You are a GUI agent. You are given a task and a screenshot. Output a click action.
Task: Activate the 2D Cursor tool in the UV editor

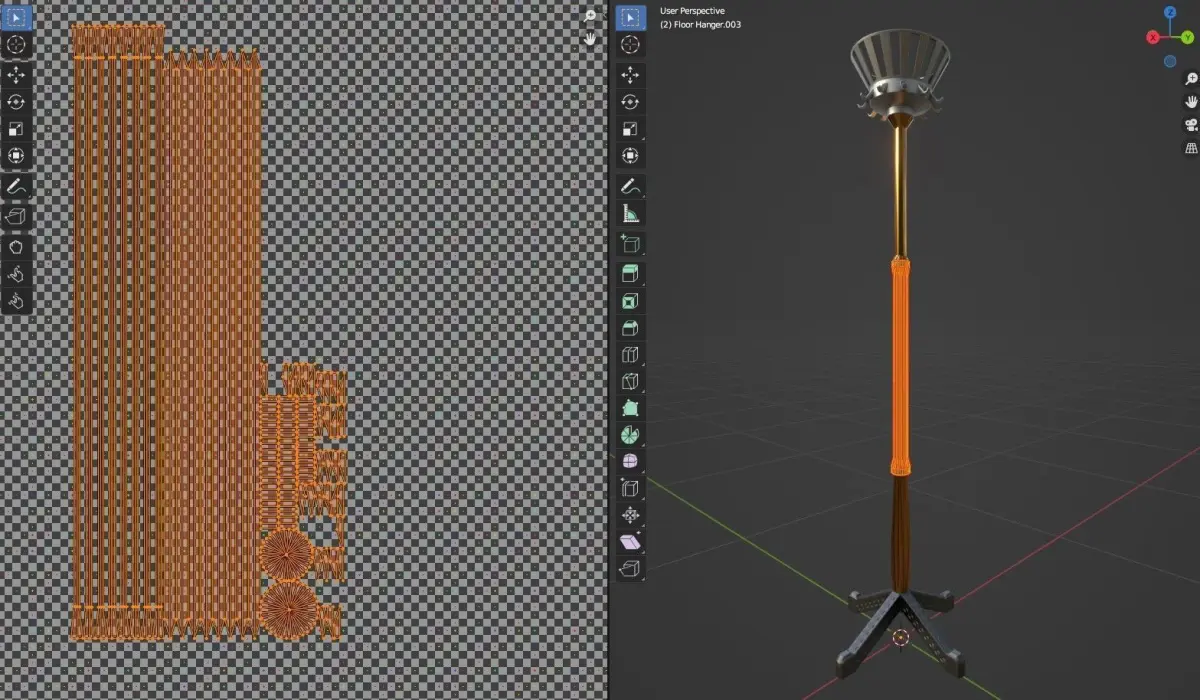click(x=17, y=44)
